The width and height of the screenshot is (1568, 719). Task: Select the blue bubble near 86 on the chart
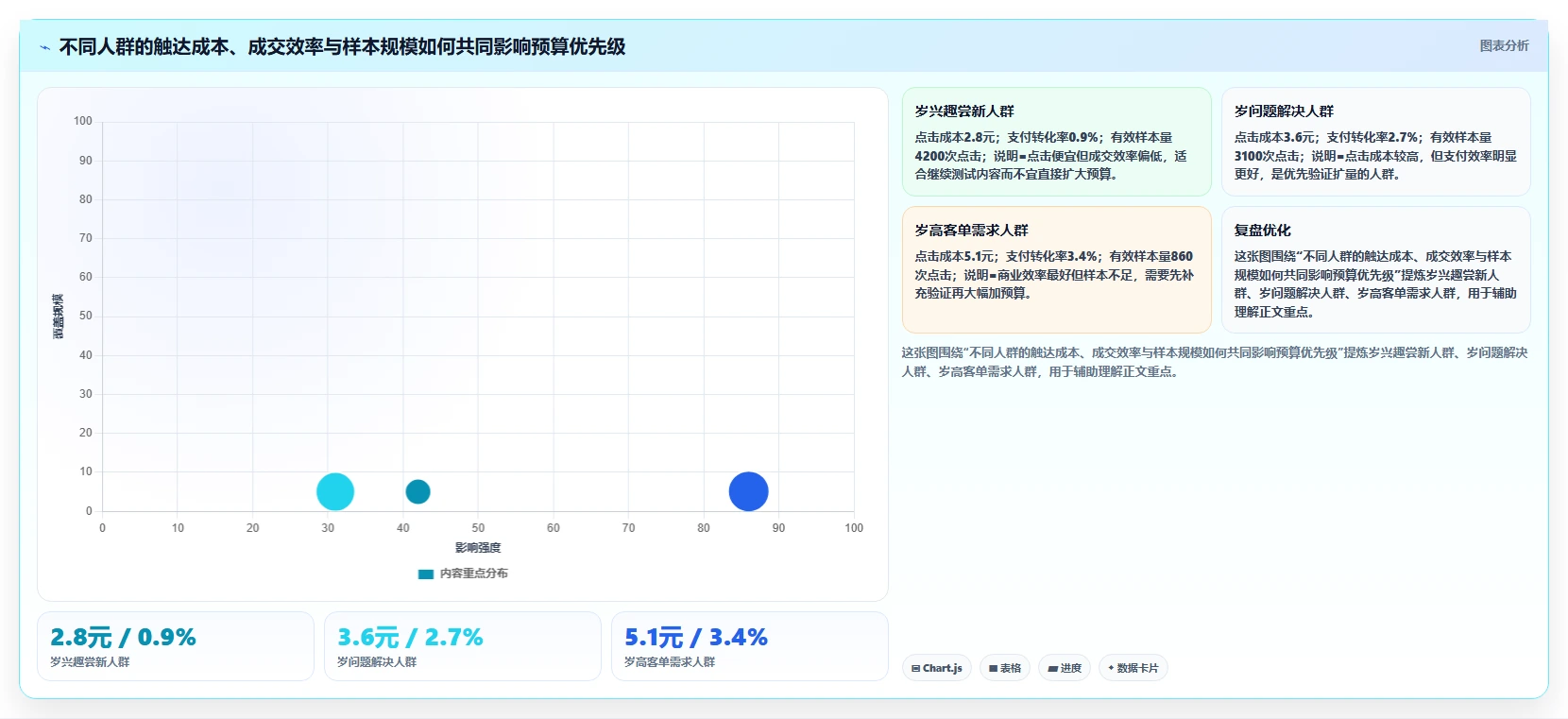click(x=748, y=491)
